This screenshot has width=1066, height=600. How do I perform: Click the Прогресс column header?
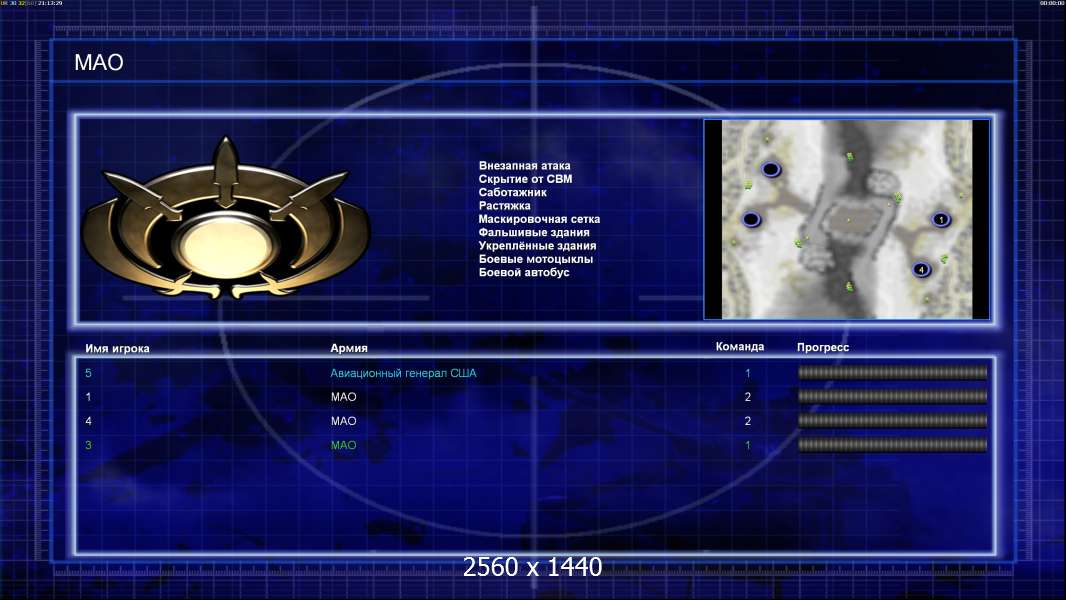tap(823, 347)
